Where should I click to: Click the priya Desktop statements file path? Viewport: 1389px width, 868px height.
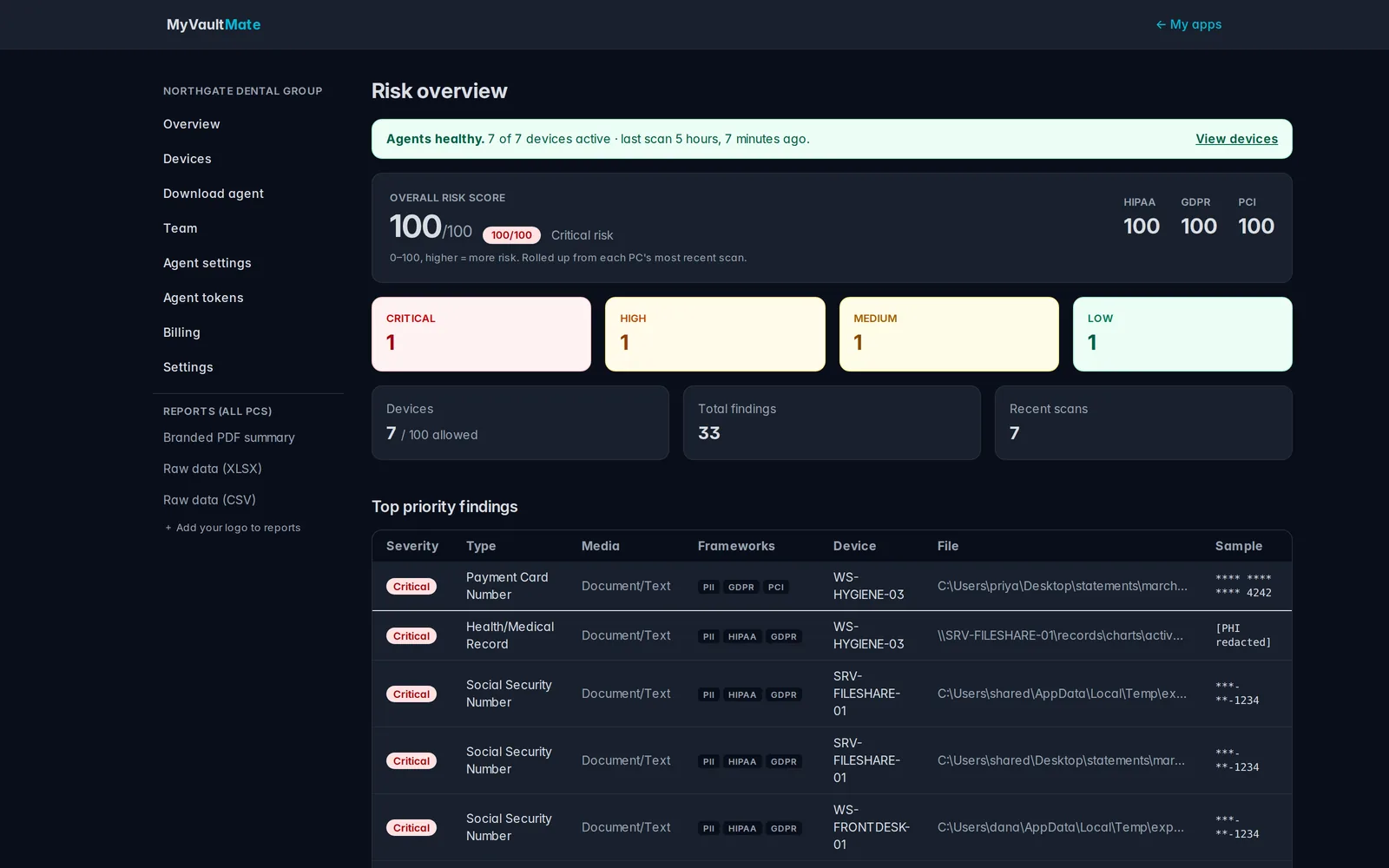click(x=1063, y=586)
